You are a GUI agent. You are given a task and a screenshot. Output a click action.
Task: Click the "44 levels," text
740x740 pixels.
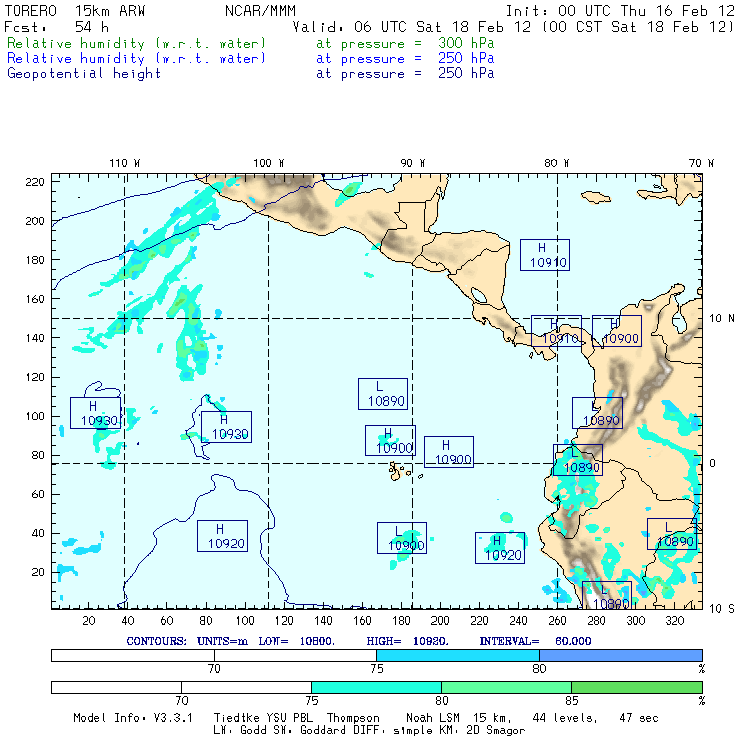tap(565, 718)
